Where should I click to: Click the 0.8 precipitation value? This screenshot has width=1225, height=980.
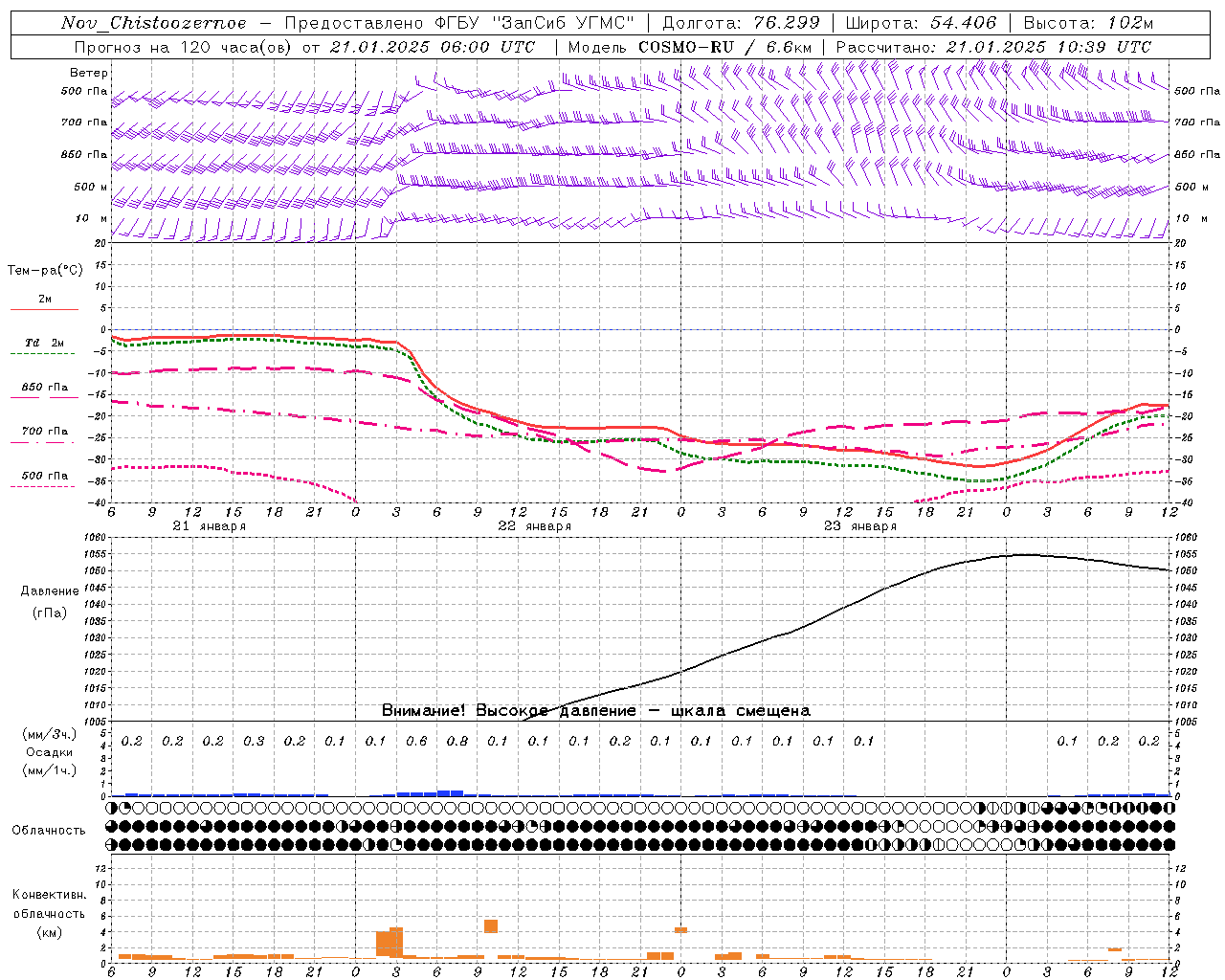tap(457, 741)
